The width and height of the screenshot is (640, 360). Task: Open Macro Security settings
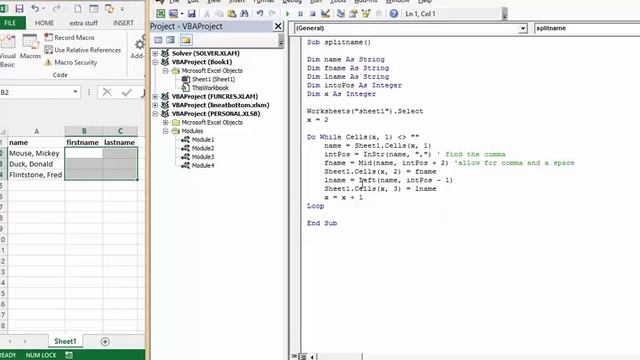(x=71, y=62)
